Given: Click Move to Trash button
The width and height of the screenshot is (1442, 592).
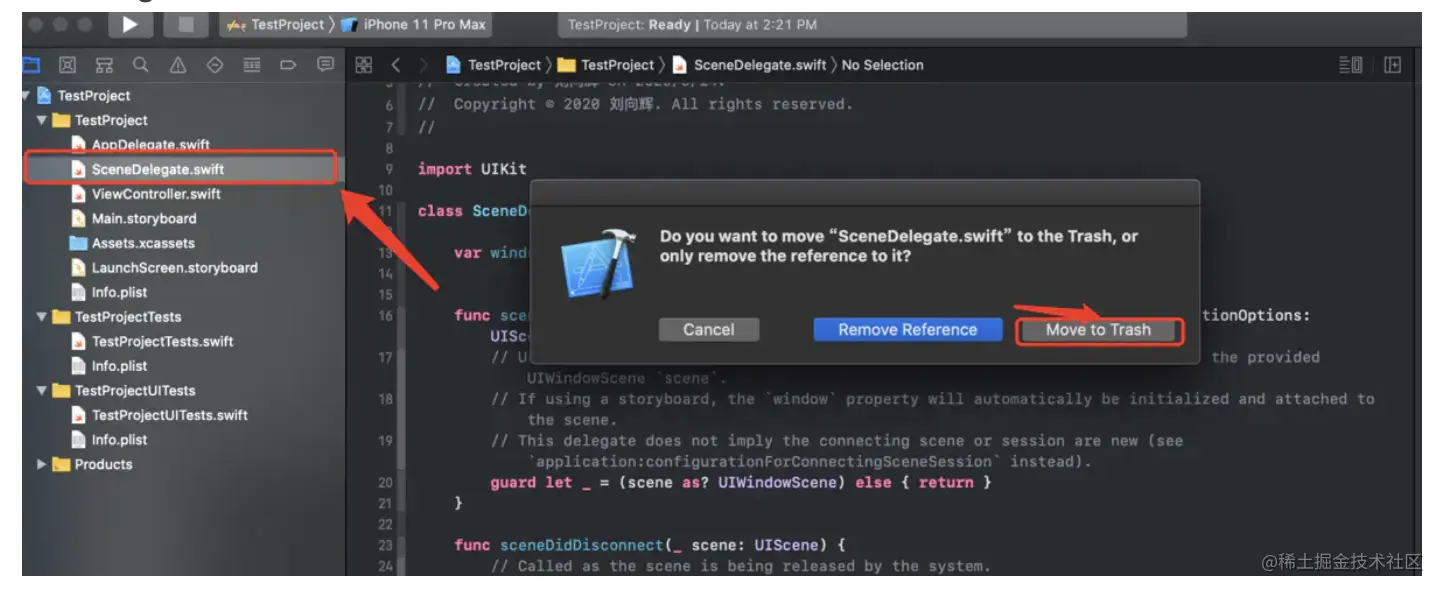Looking at the screenshot, I should click(1099, 330).
